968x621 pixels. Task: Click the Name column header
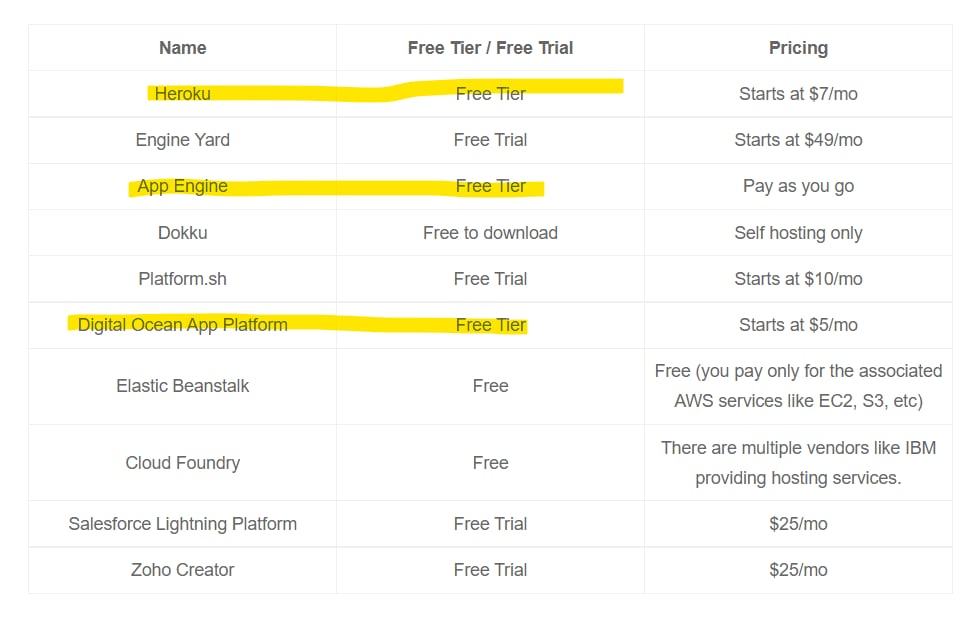point(183,48)
